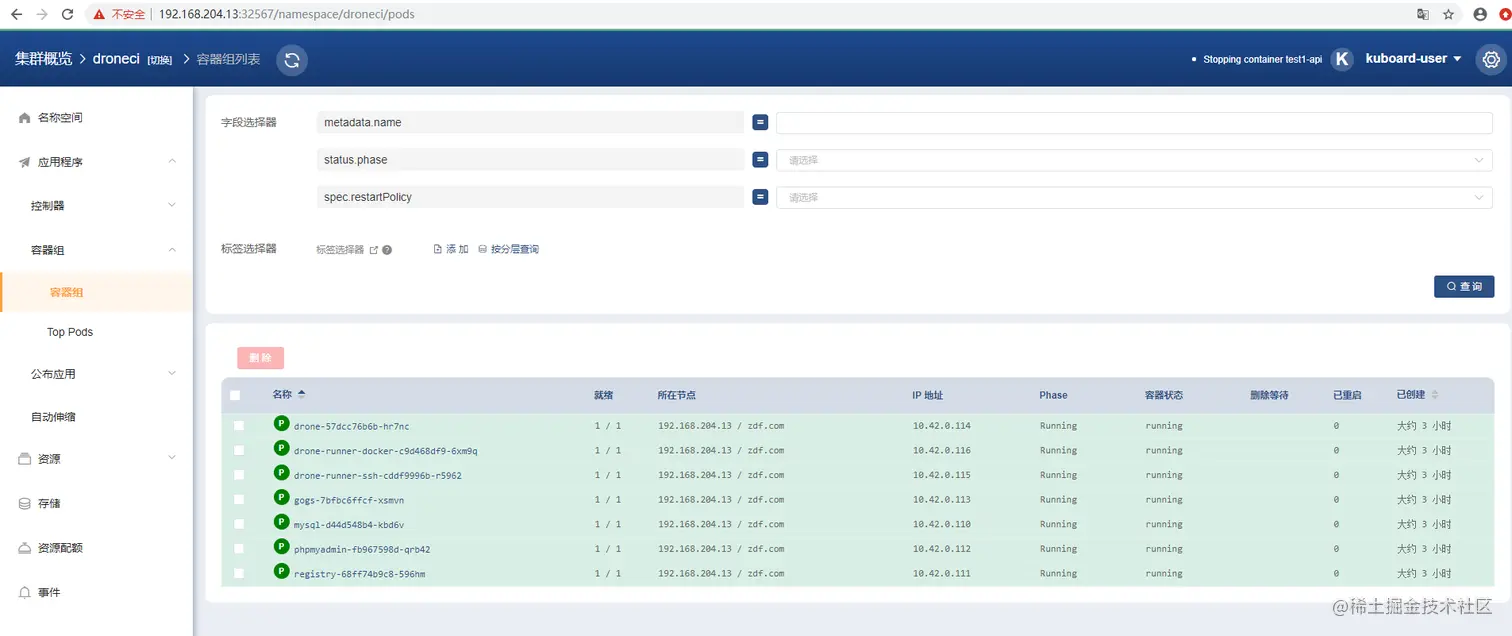1512x636 pixels.
Task: Click IP 10.42.0.114 in the pod table
Action: point(942,426)
